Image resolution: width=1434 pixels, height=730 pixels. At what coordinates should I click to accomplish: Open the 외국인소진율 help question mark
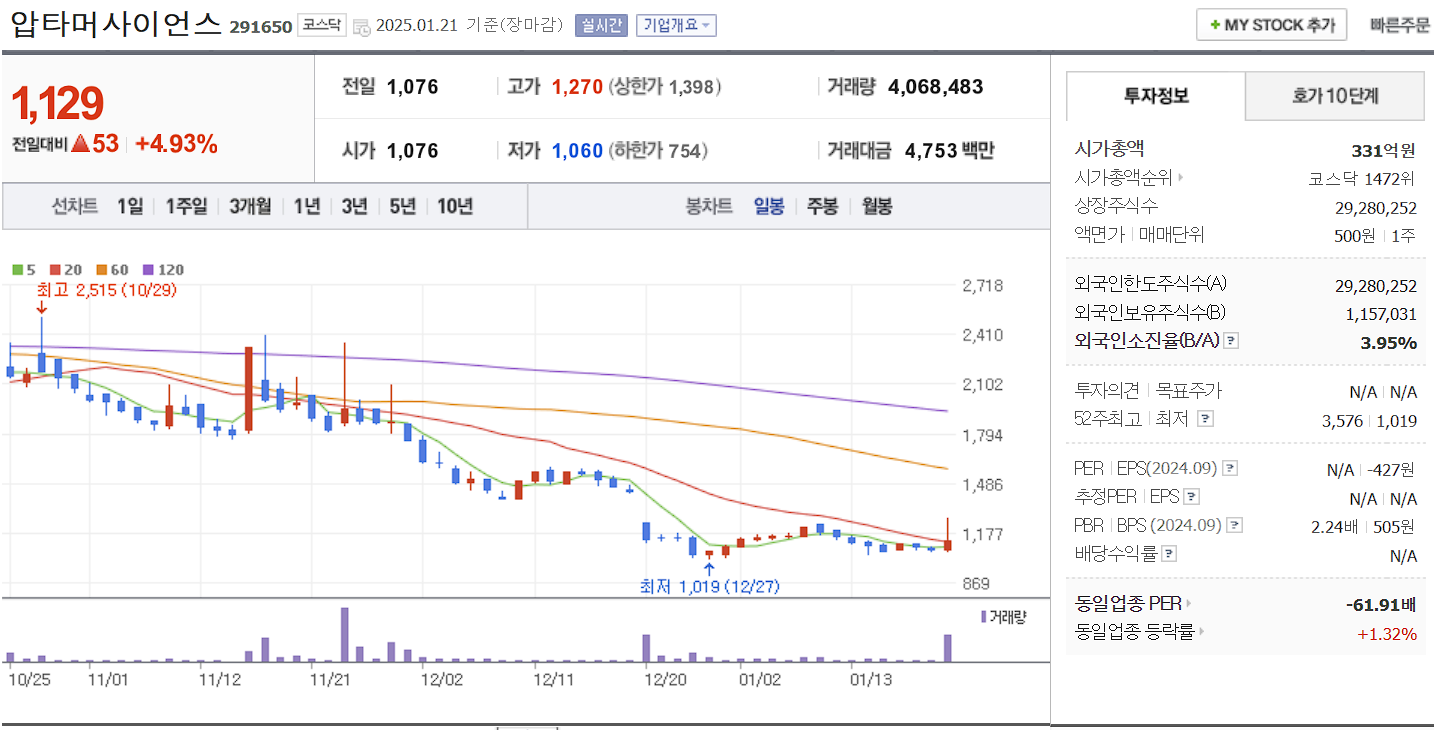[1229, 340]
